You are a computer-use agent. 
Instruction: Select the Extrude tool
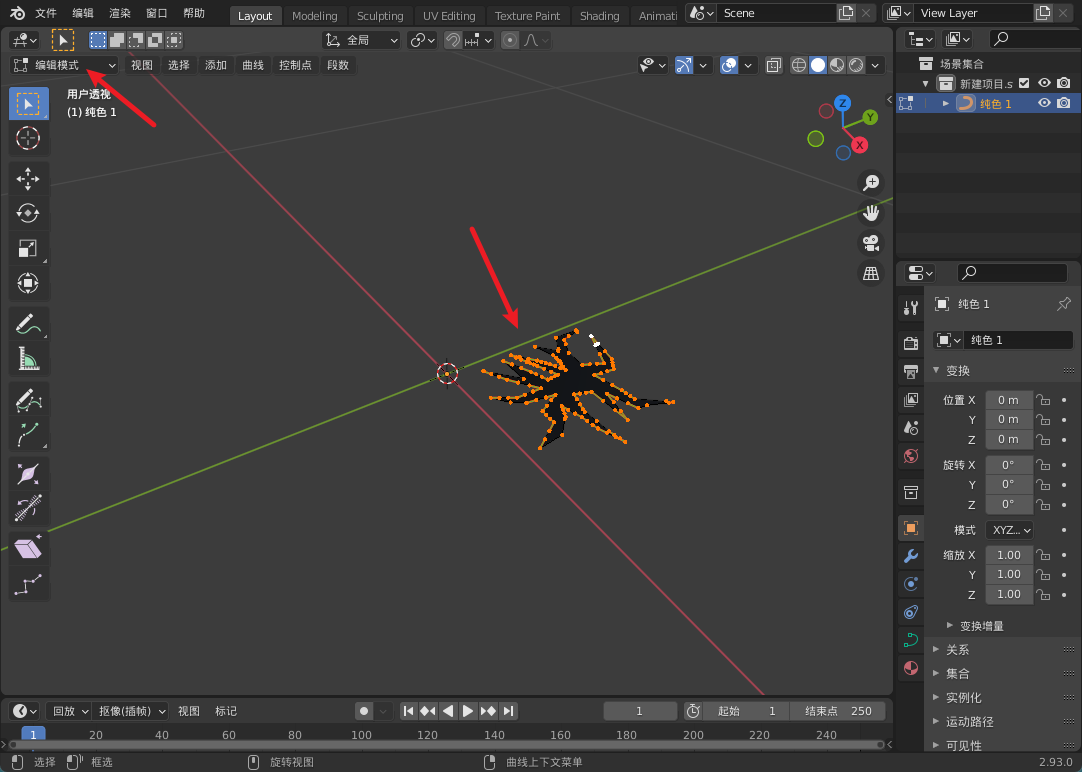pyautogui.click(x=28, y=434)
